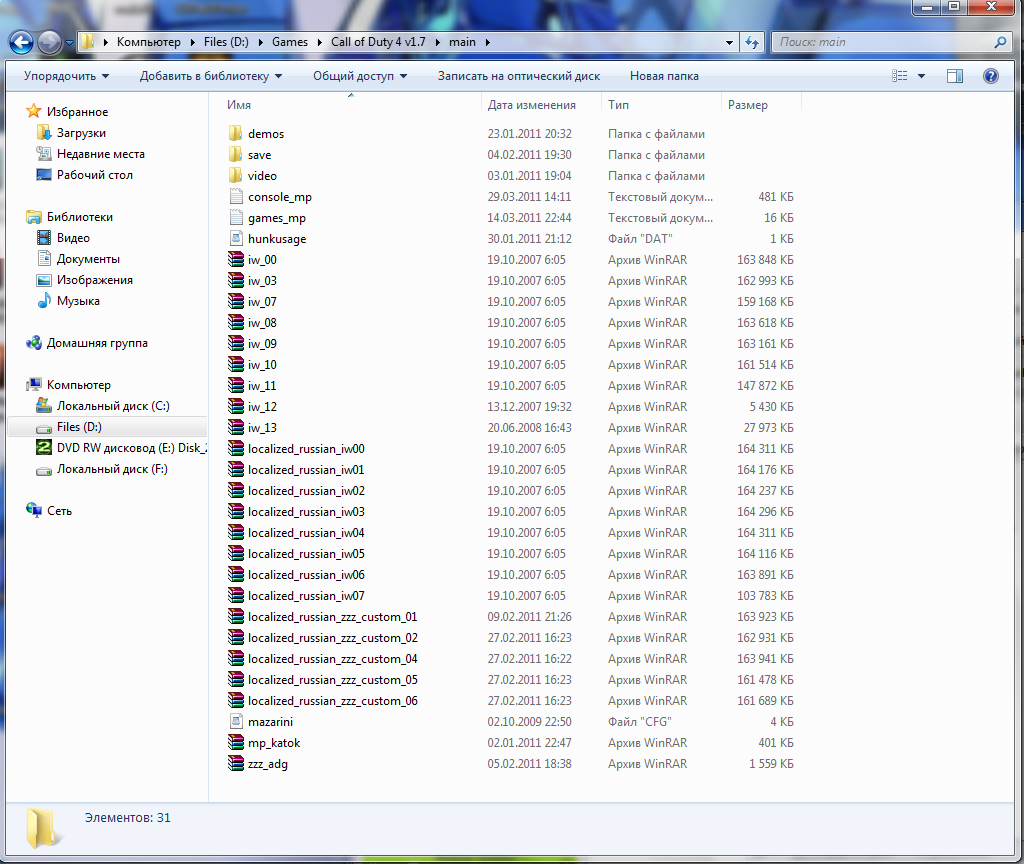Image resolution: width=1024 pixels, height=864 pixels.
Task: Select 'Компьютер' in navigation pane
Action: 78,385
